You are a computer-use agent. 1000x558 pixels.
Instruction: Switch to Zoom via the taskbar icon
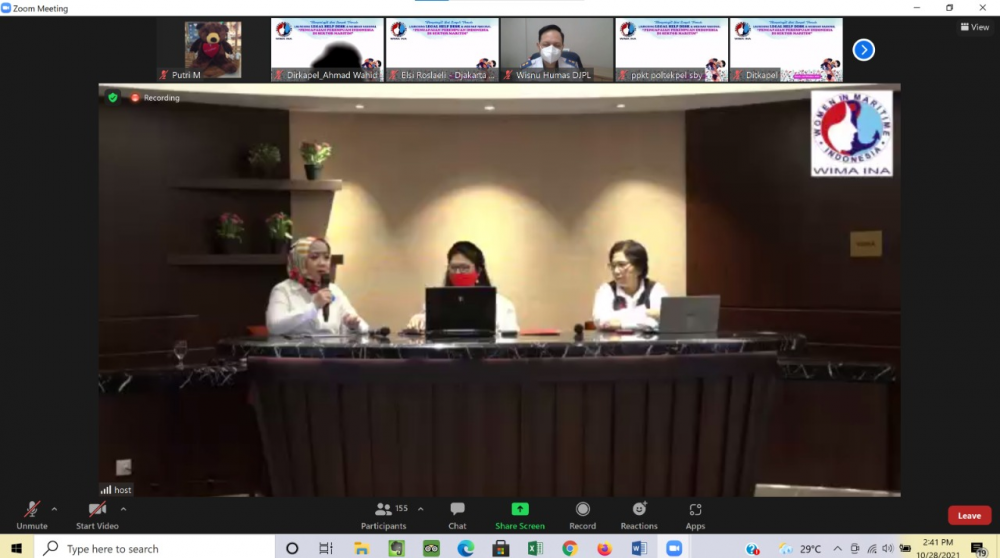click(674, 548)
